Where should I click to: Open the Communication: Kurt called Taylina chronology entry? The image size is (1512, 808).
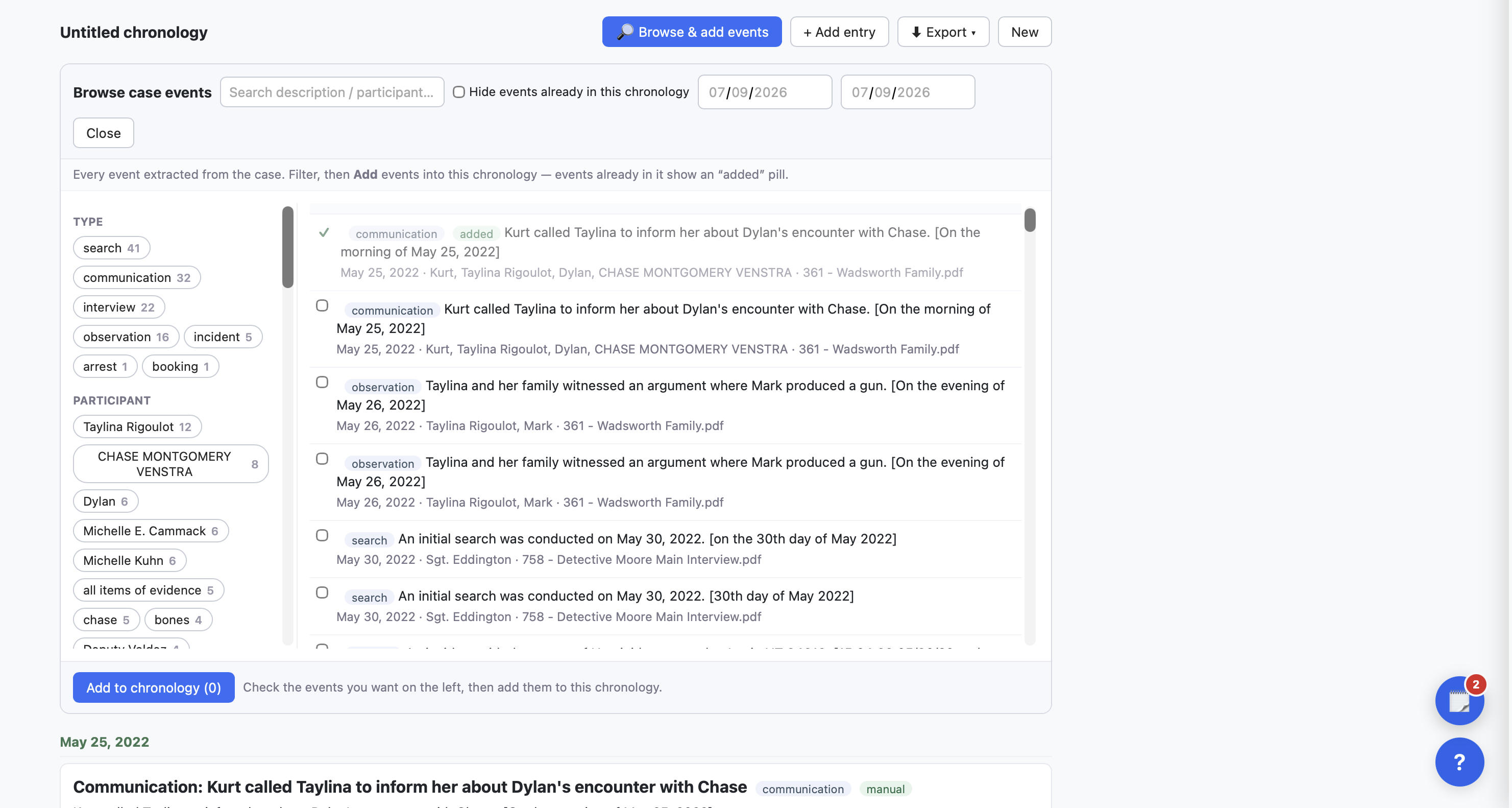click(410, 786)
